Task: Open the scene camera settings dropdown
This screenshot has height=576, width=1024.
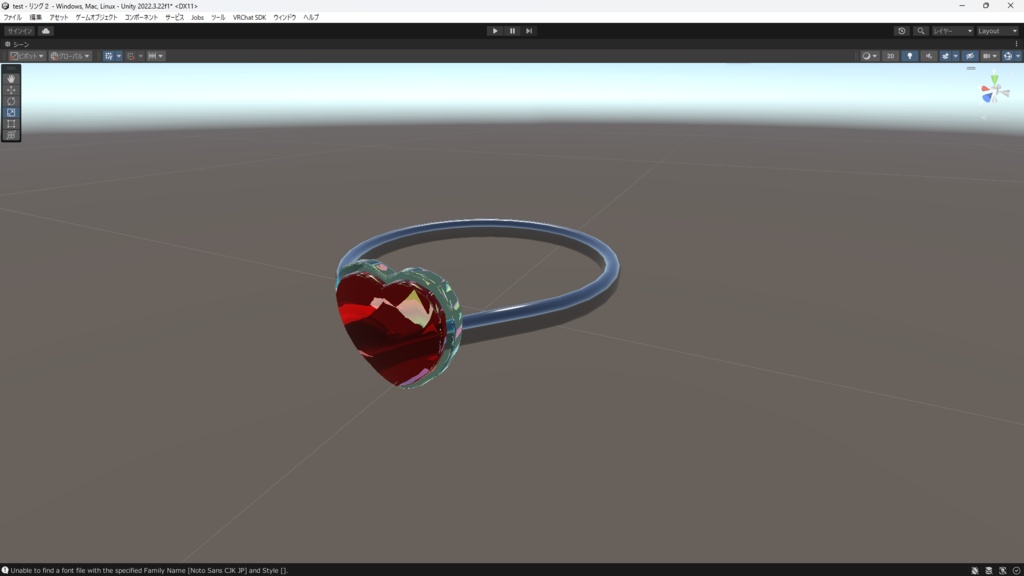Action: pos(990,56)
